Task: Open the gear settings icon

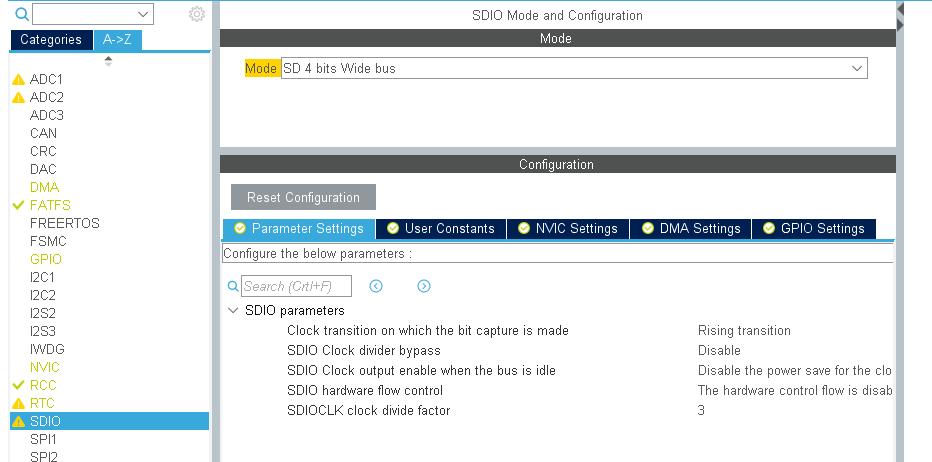Action: (197, 14)
